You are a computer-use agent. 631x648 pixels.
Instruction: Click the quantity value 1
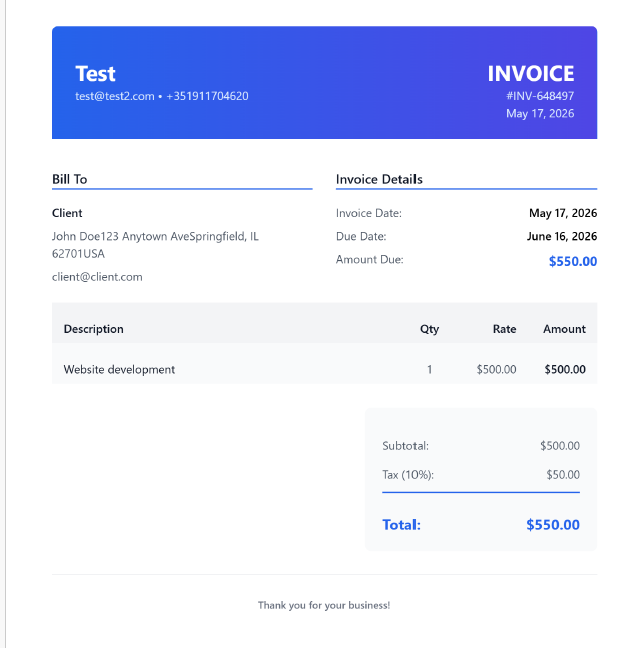[429, 369]
